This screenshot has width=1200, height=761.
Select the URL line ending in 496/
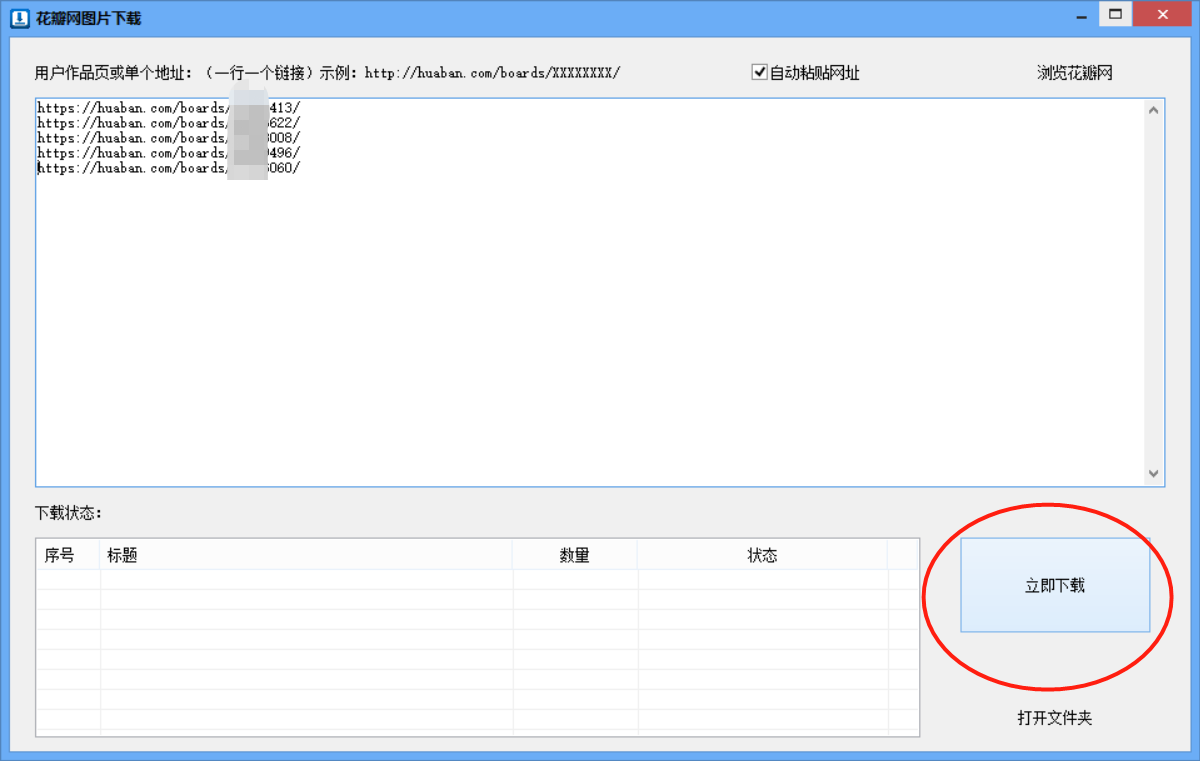168,153
